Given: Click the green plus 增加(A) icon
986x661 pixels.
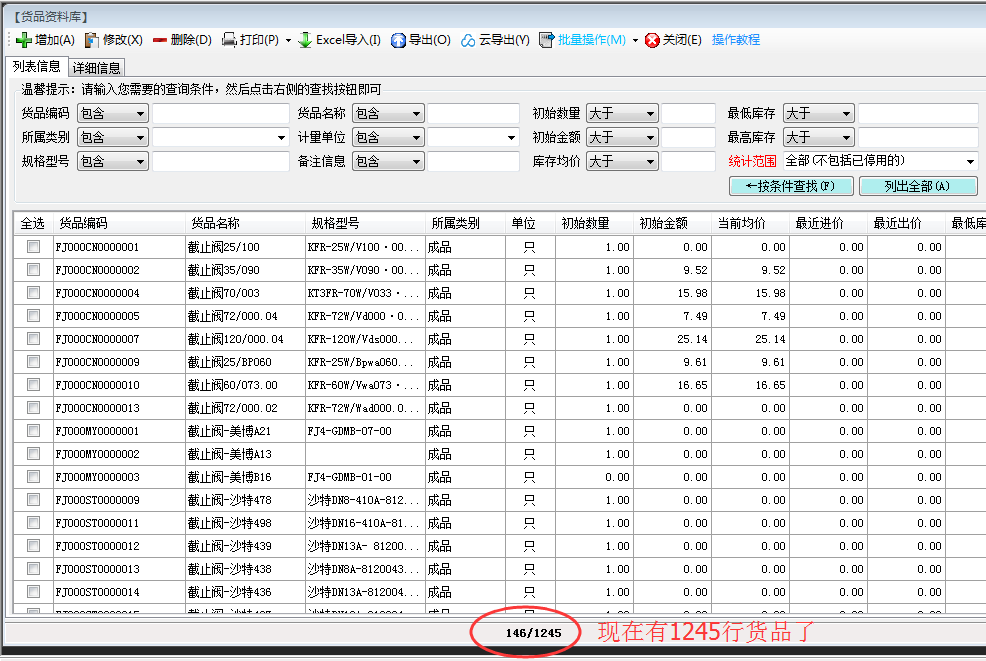Looking at the screenshot, I should [x=24, y=40].
